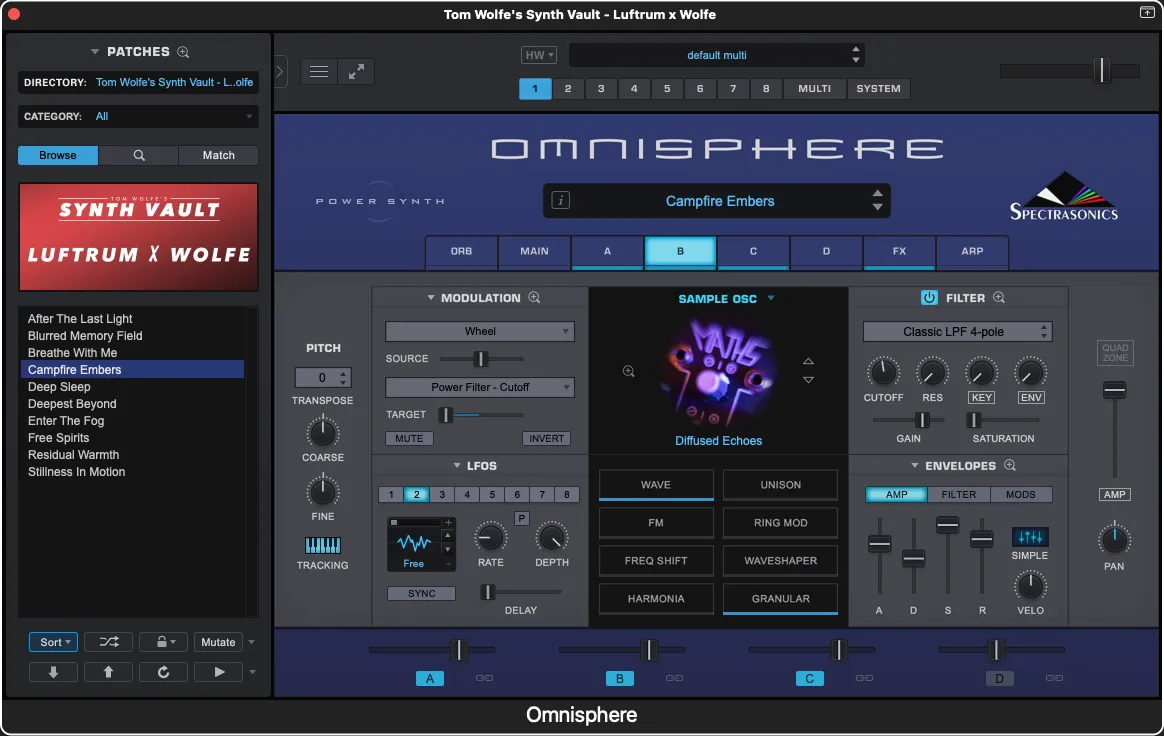The image size is (1164, 736).
Task: Collapse the LFOs section triangle
Action: (457, 466)
